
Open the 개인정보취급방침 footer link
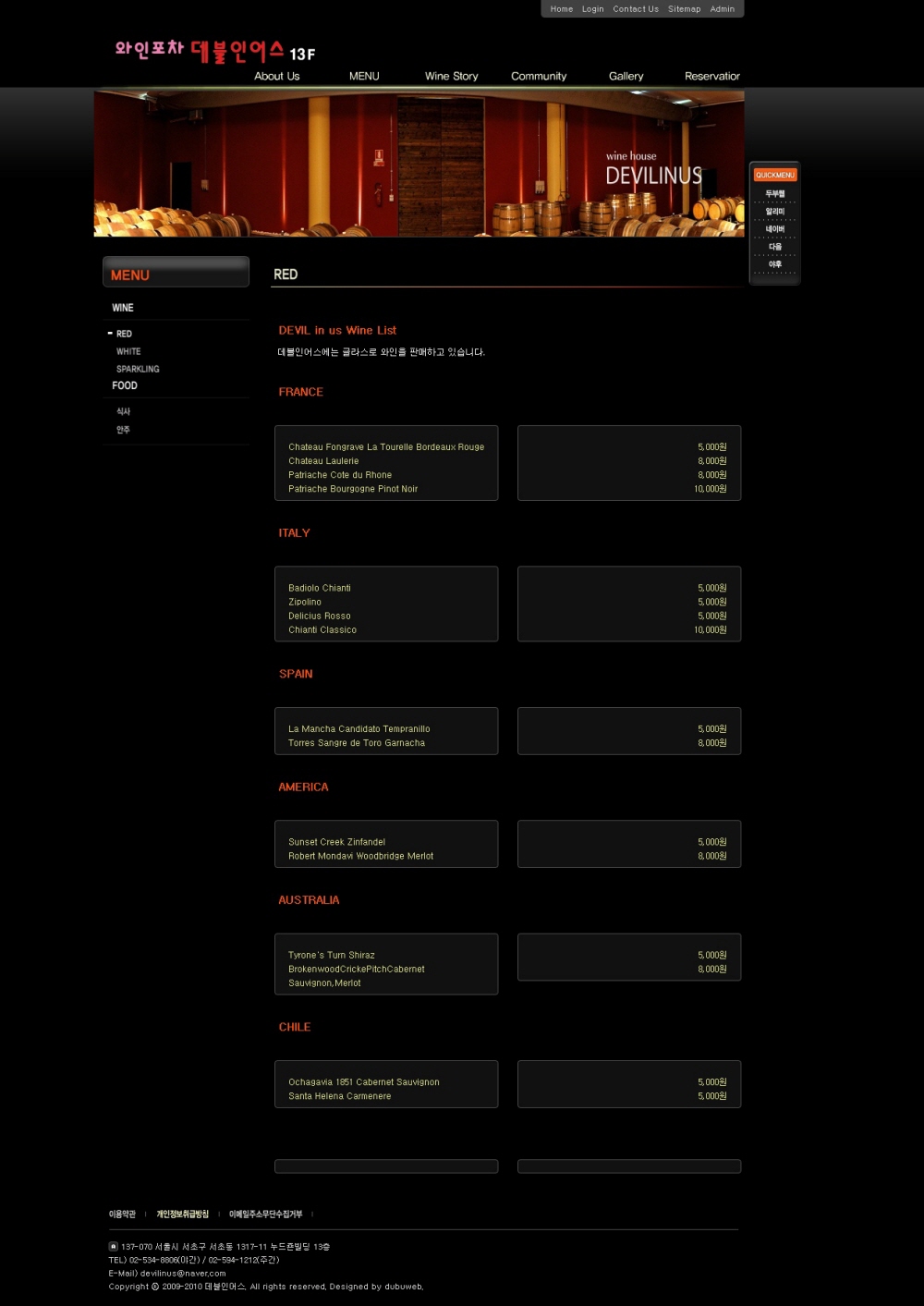click(182, 1214)
